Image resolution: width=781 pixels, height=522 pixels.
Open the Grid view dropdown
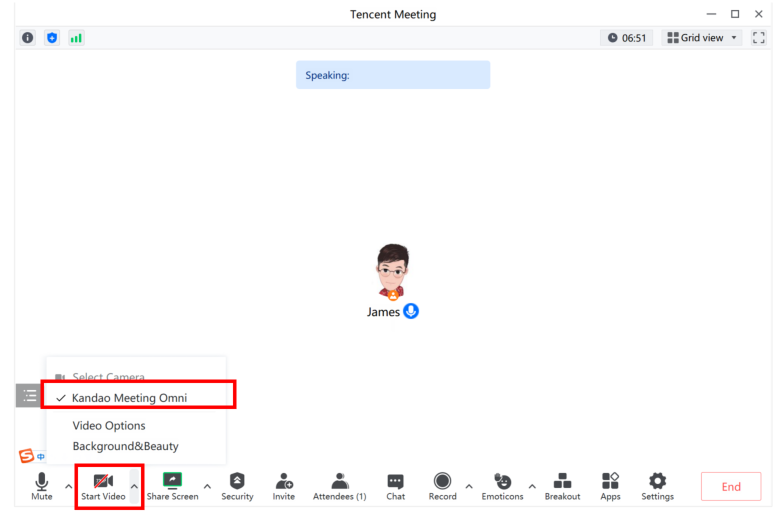(x=702, y=38)
